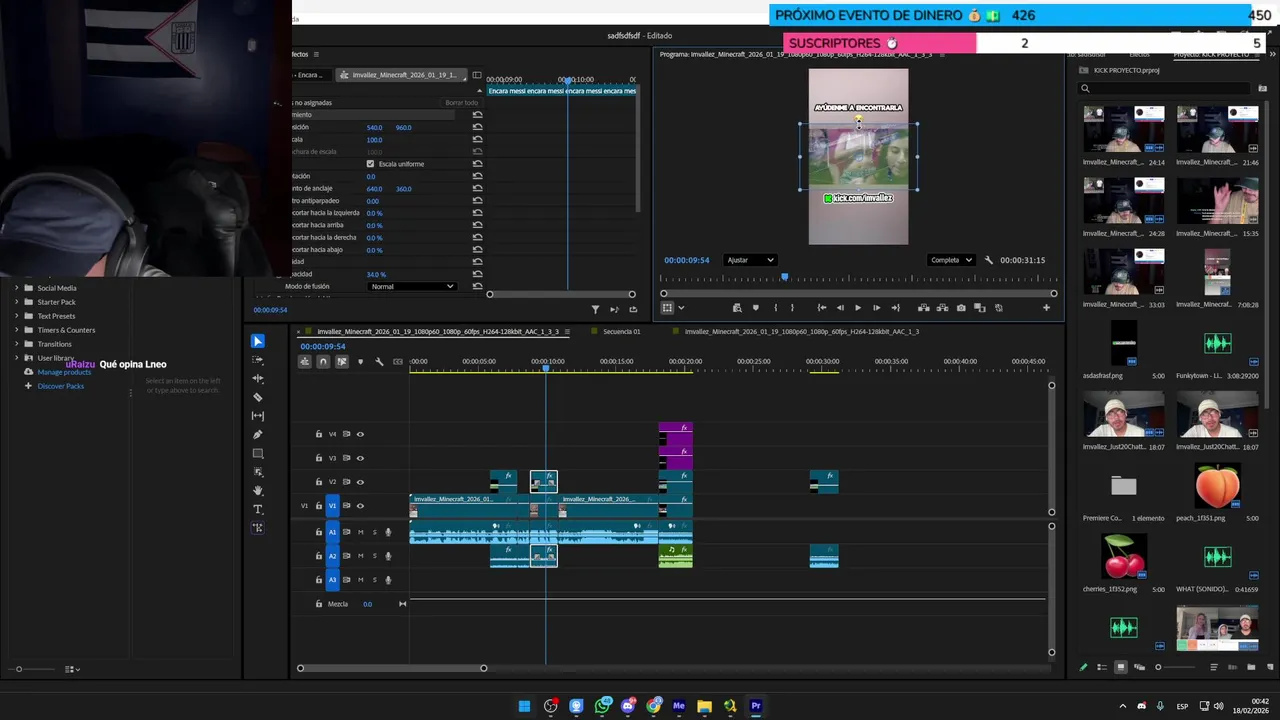Viewport: 1280px width, 720px height.
Task: Select the Type text tool
Action: (x=257, y=509)
